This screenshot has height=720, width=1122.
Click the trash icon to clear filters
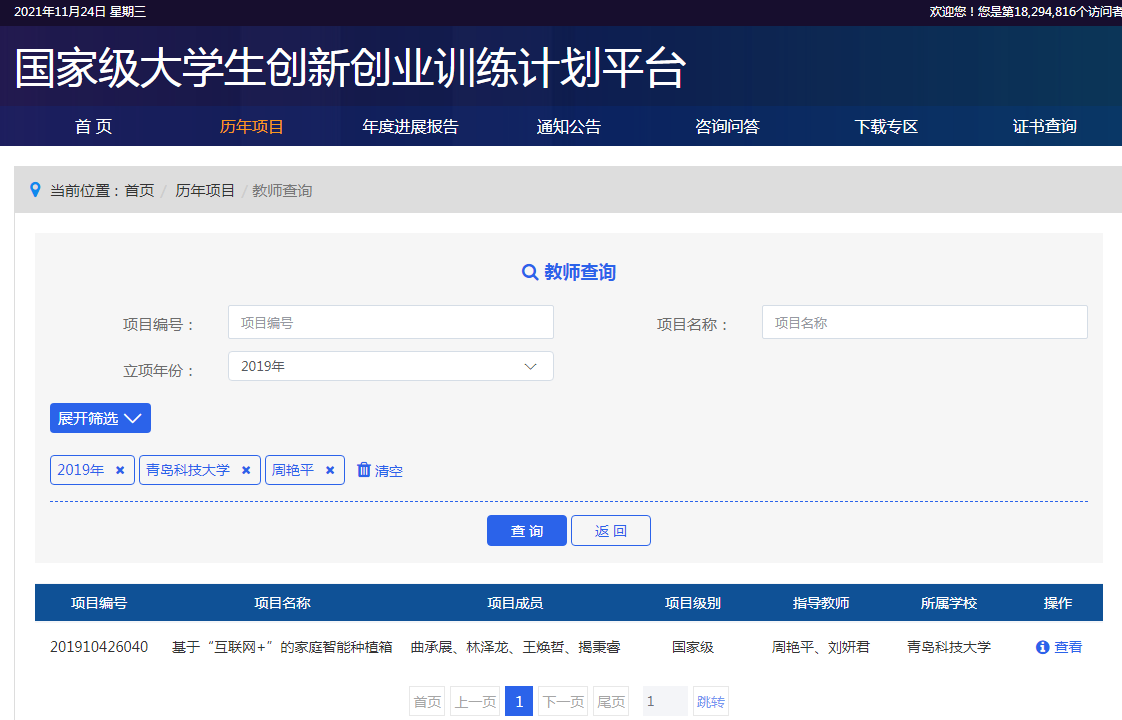pyautogui.click(x=364, y=470)
